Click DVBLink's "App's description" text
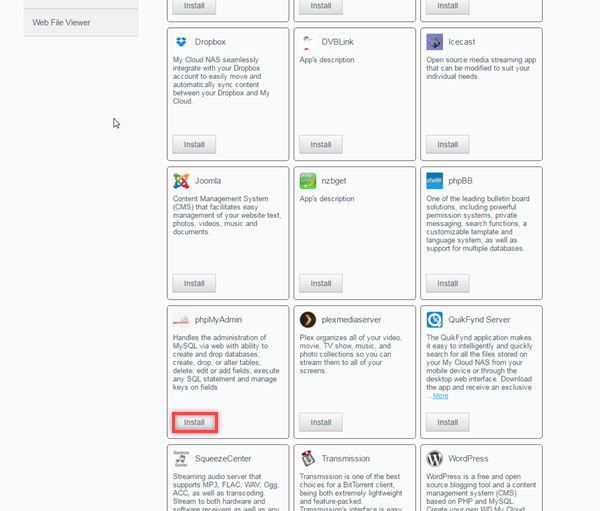This screenshot has width=600, height=511. (327, 60)
